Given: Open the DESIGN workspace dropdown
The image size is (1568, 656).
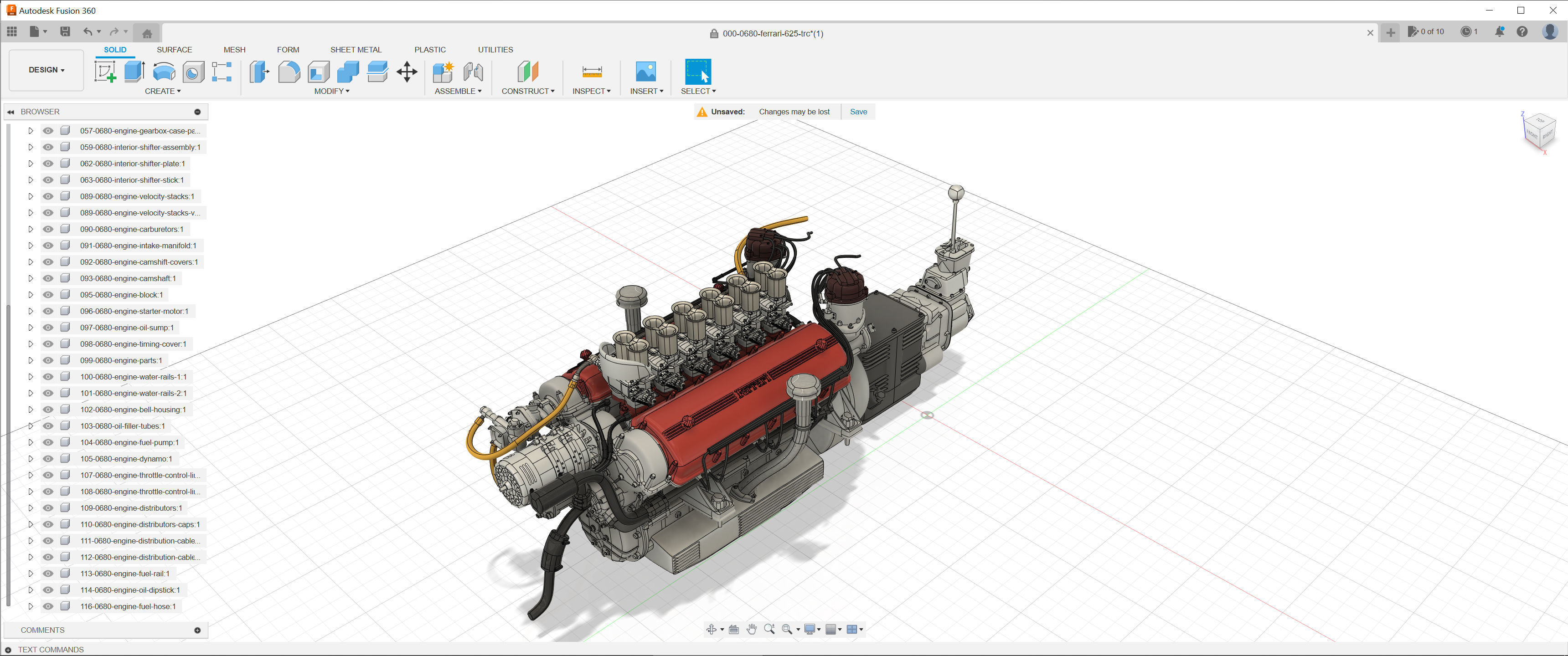Looking at the screenshot, I should [x=46, y=70].
